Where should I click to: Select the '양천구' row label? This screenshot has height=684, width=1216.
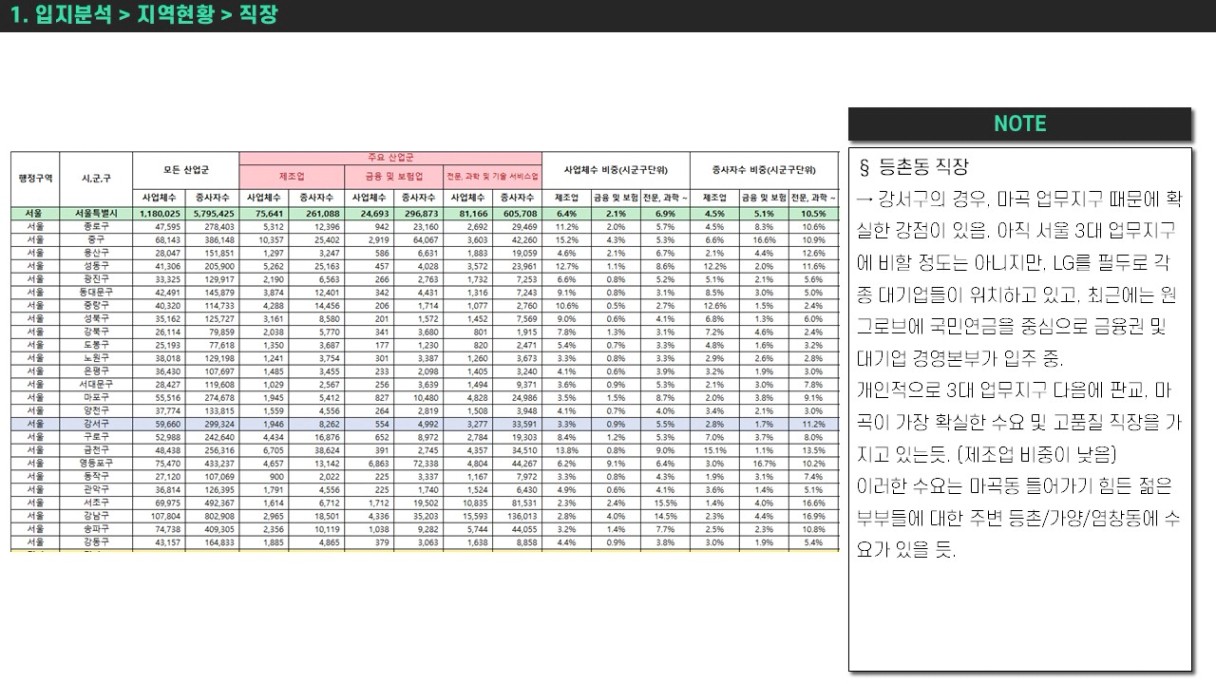coord(97,409)
